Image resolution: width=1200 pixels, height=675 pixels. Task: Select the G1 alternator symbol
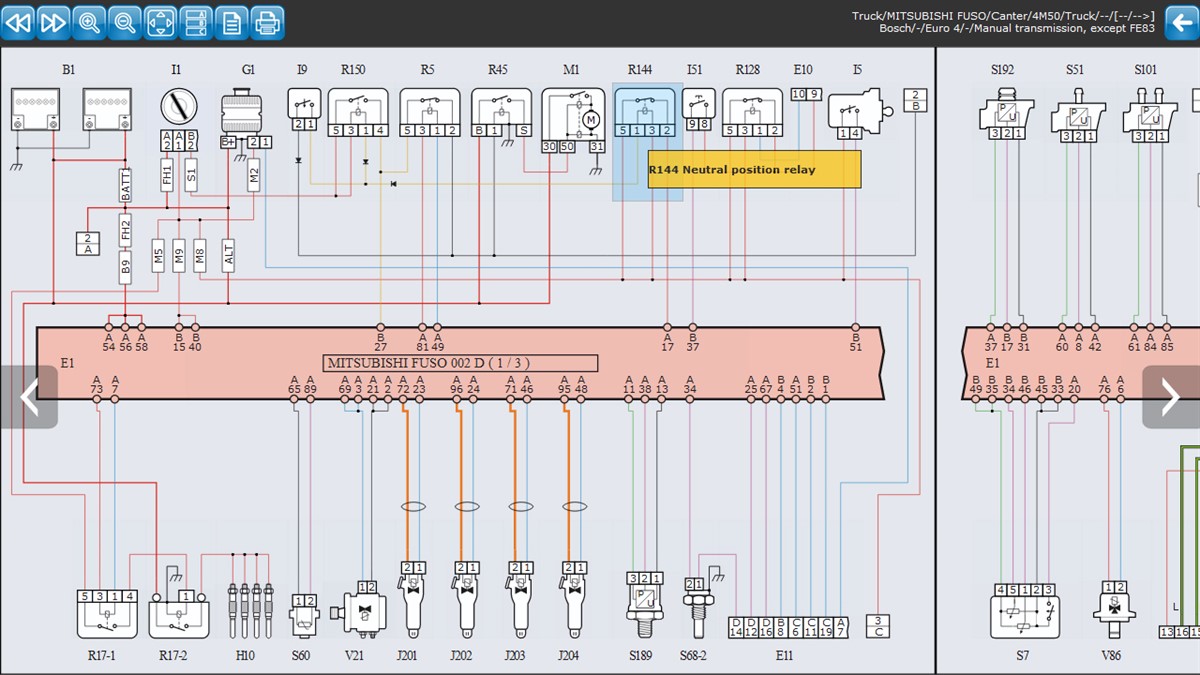tap(240, 112)
